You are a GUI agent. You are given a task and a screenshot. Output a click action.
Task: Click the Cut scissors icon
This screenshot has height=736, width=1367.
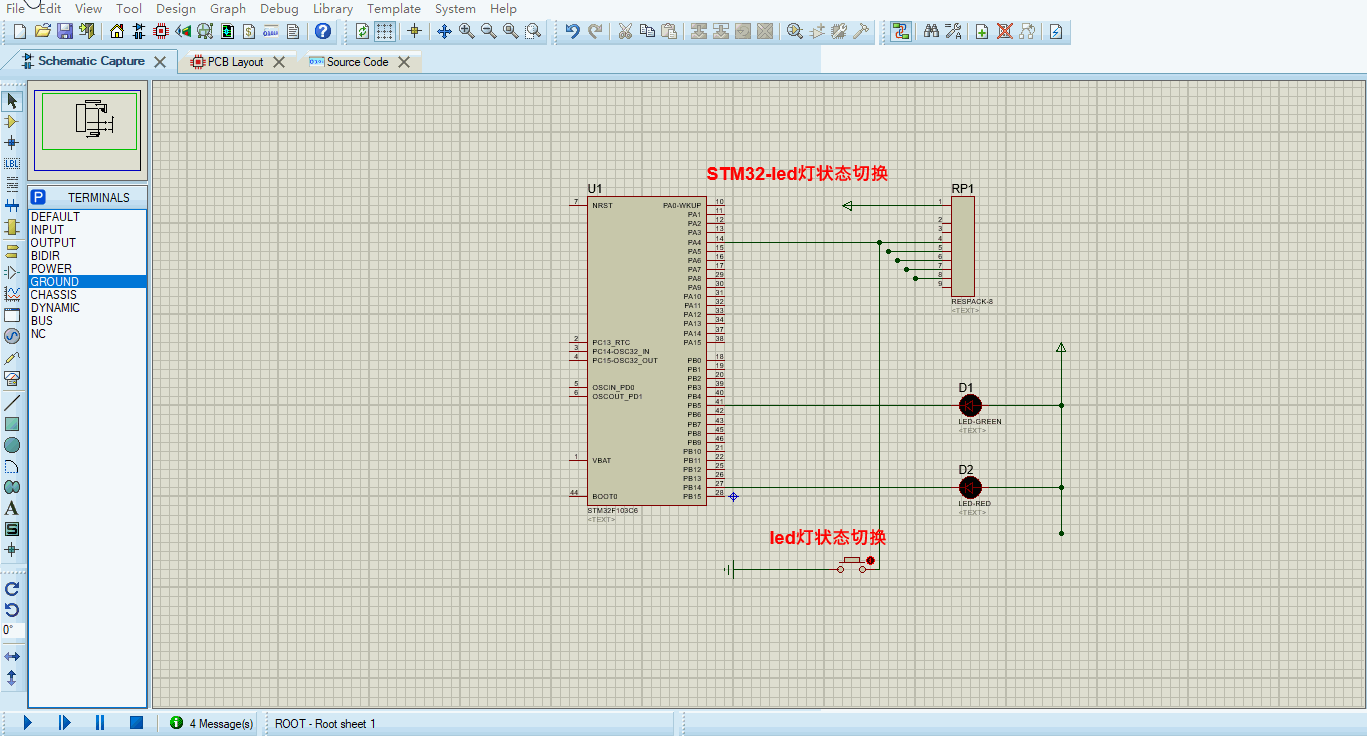coord(625,31)
